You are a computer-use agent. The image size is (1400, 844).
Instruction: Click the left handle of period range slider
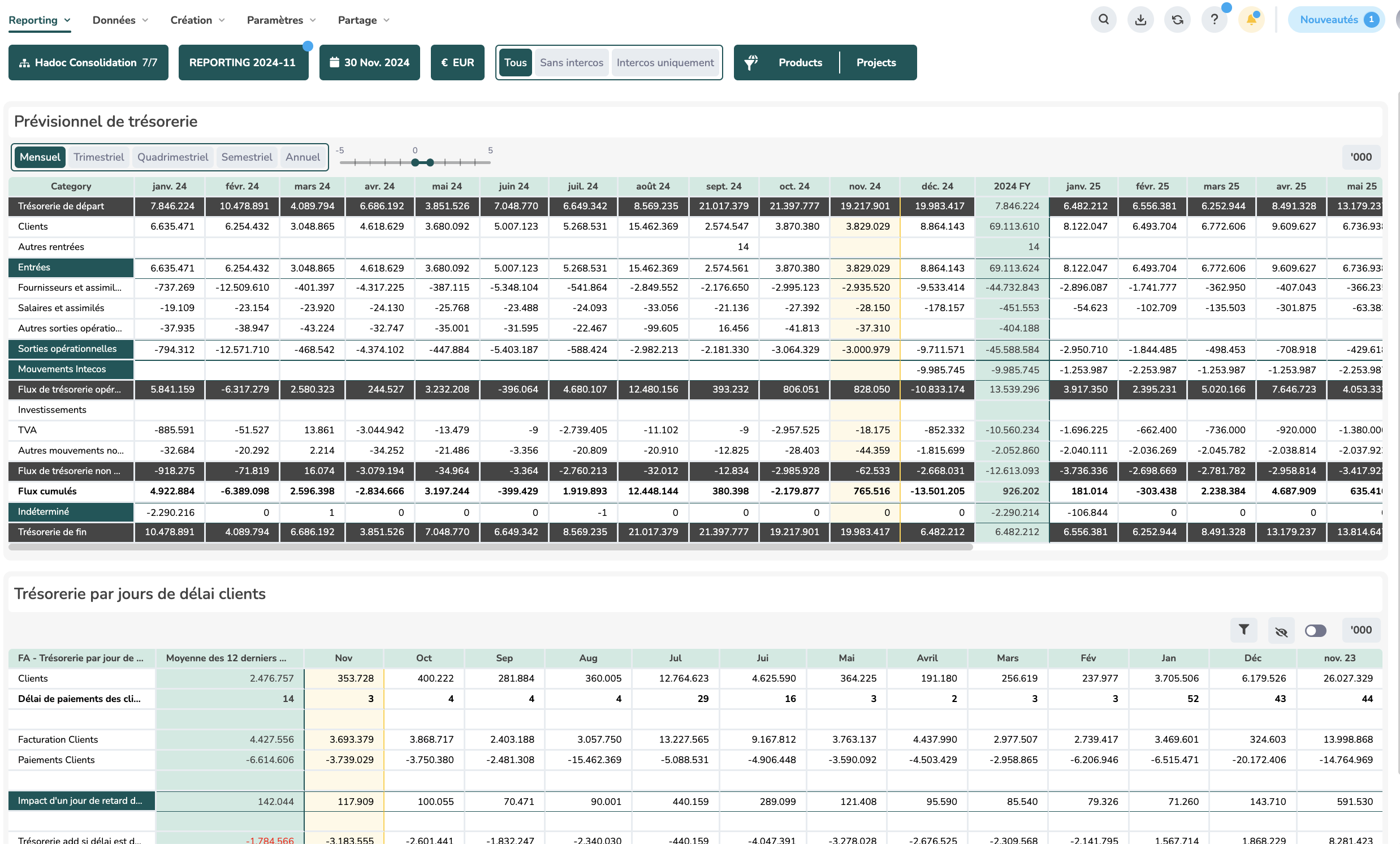tap(416, 162)
